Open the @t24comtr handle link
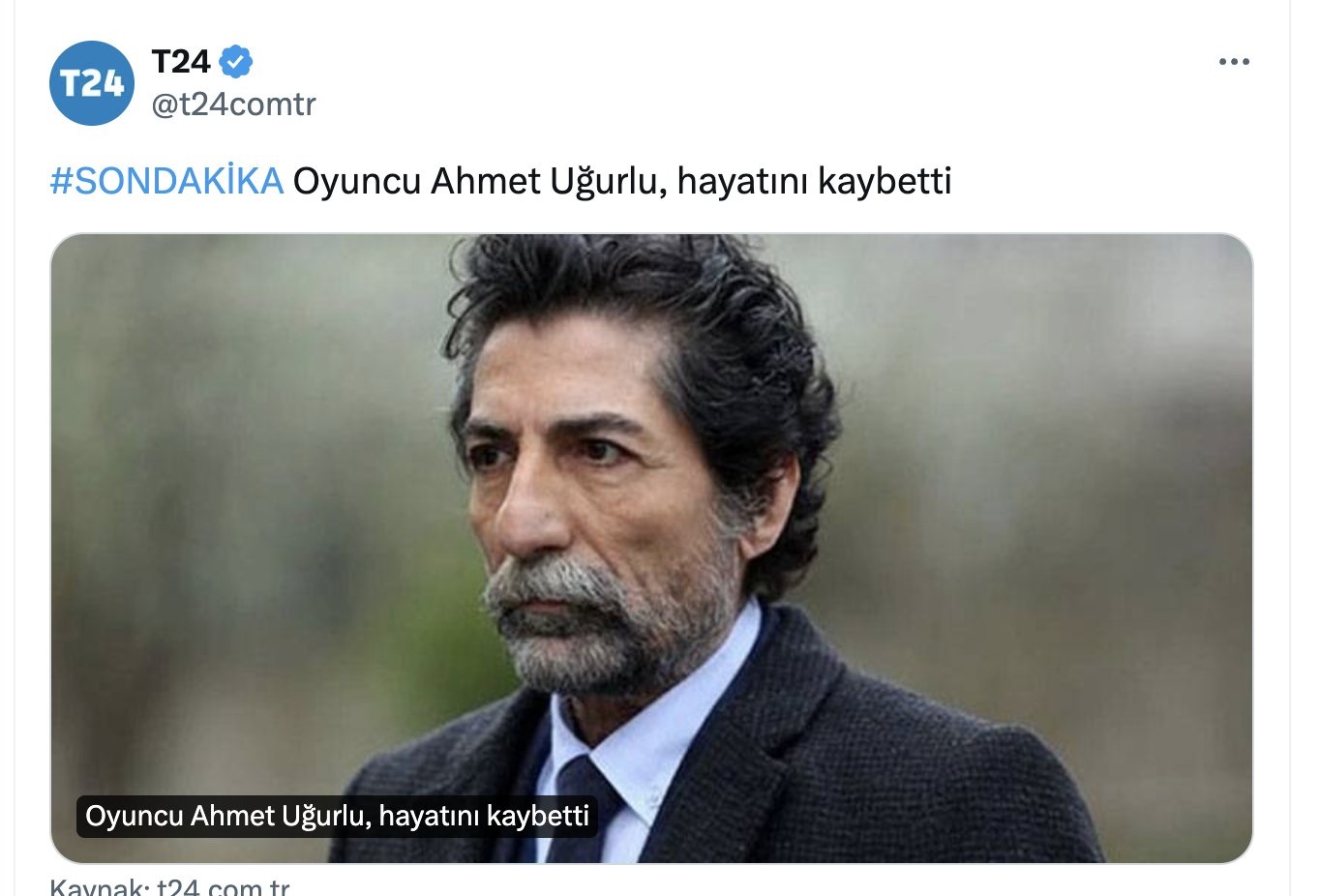Image resolution: width=1320 pixels, height=896 pixels. tap(233, 104)
